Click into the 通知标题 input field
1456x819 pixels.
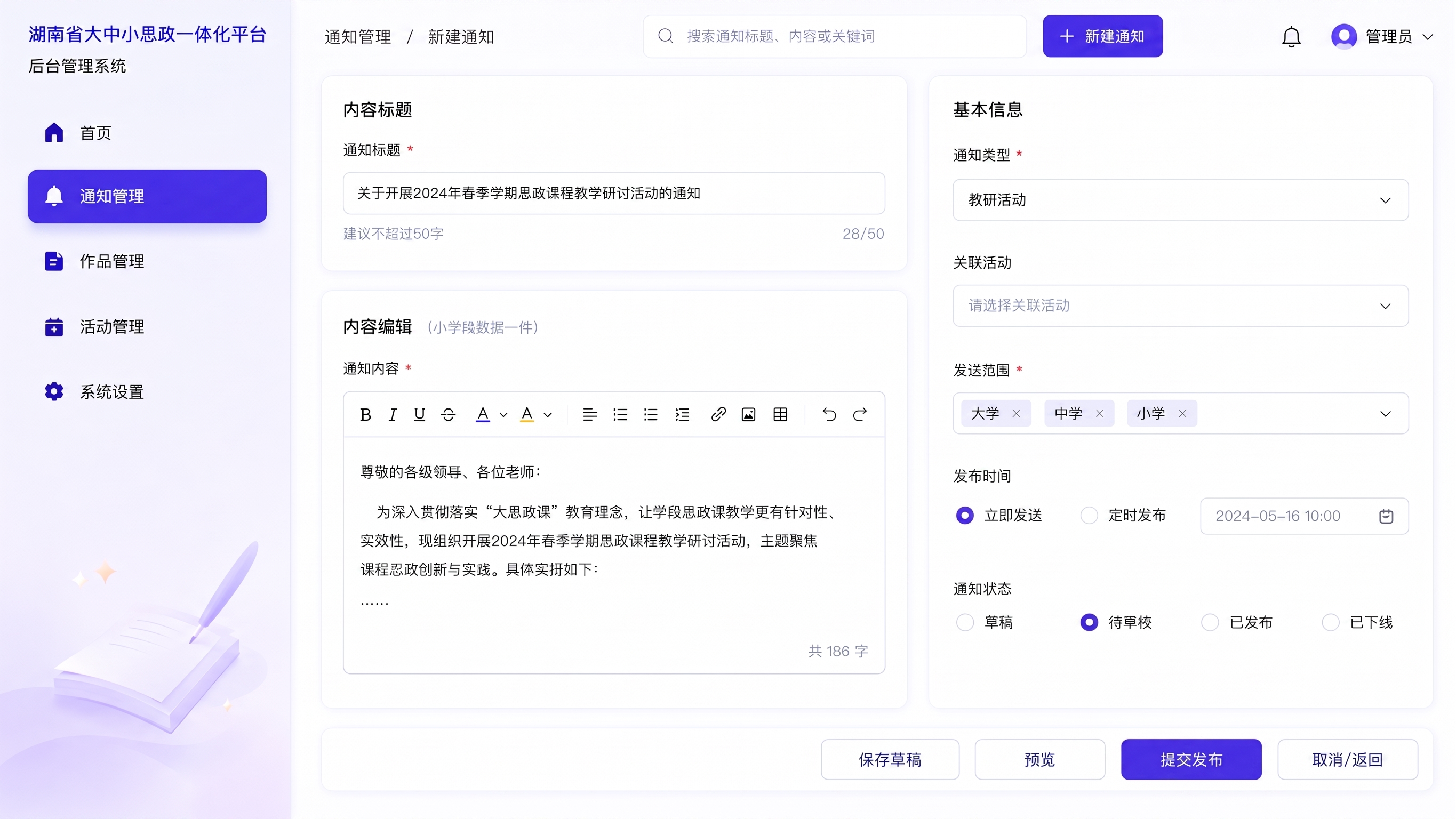614,194
